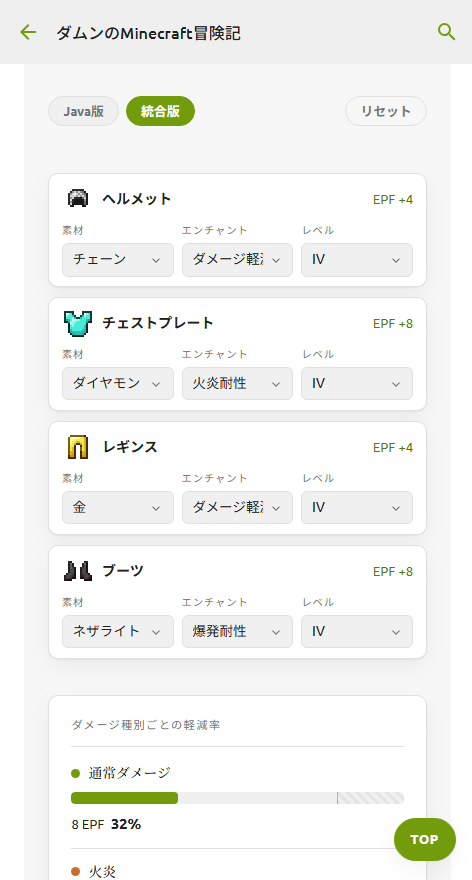This screenshot has height=880, width=472.
Task: Click the golden leggings icon
Action: click(77, 447)
